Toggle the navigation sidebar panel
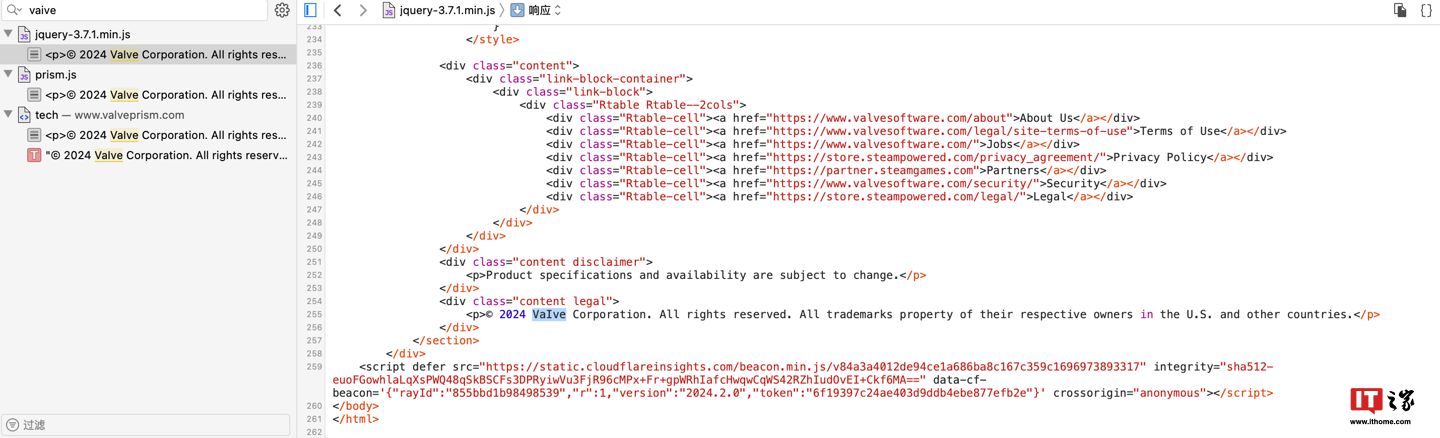1440x438 pixels. tap(310, 10)
